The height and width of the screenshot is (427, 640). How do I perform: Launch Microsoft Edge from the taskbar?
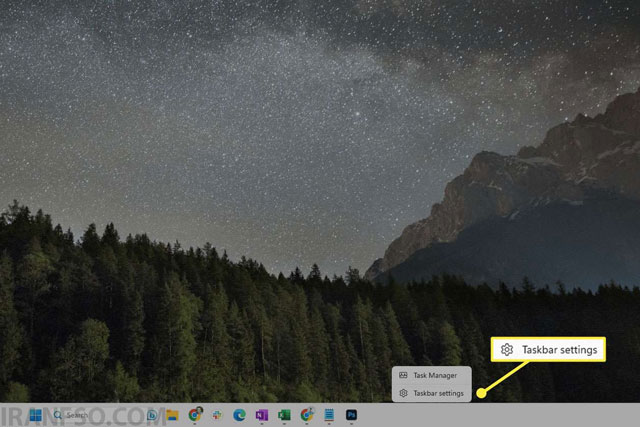click(x=239, y=415)
